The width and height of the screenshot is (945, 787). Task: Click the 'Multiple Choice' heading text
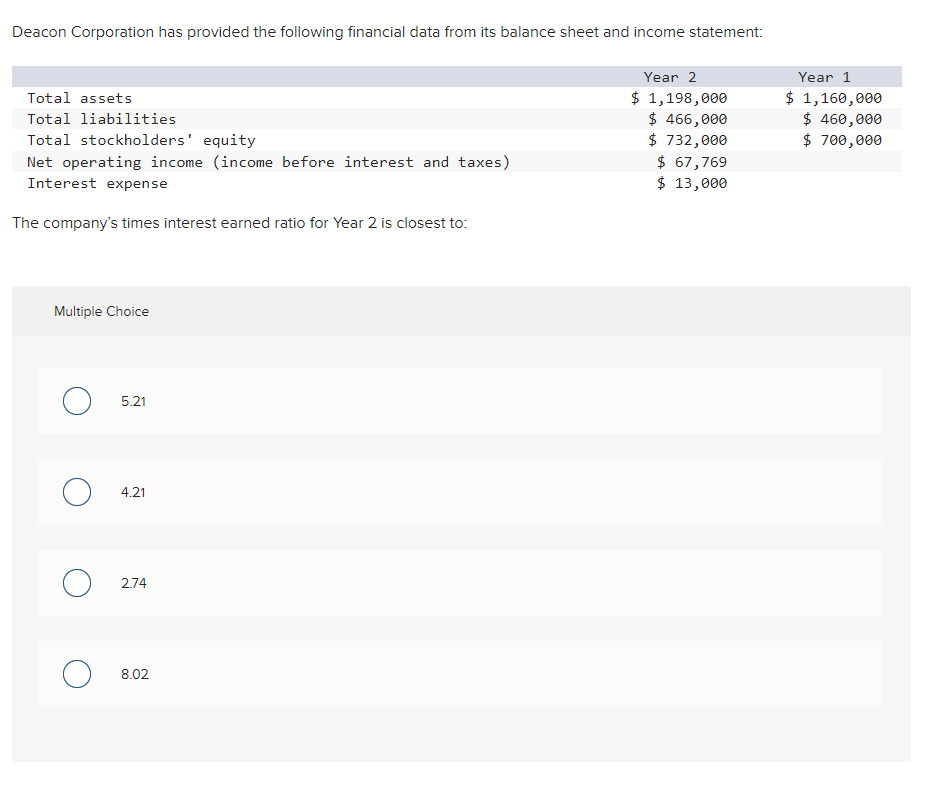(x=101, y=312)
